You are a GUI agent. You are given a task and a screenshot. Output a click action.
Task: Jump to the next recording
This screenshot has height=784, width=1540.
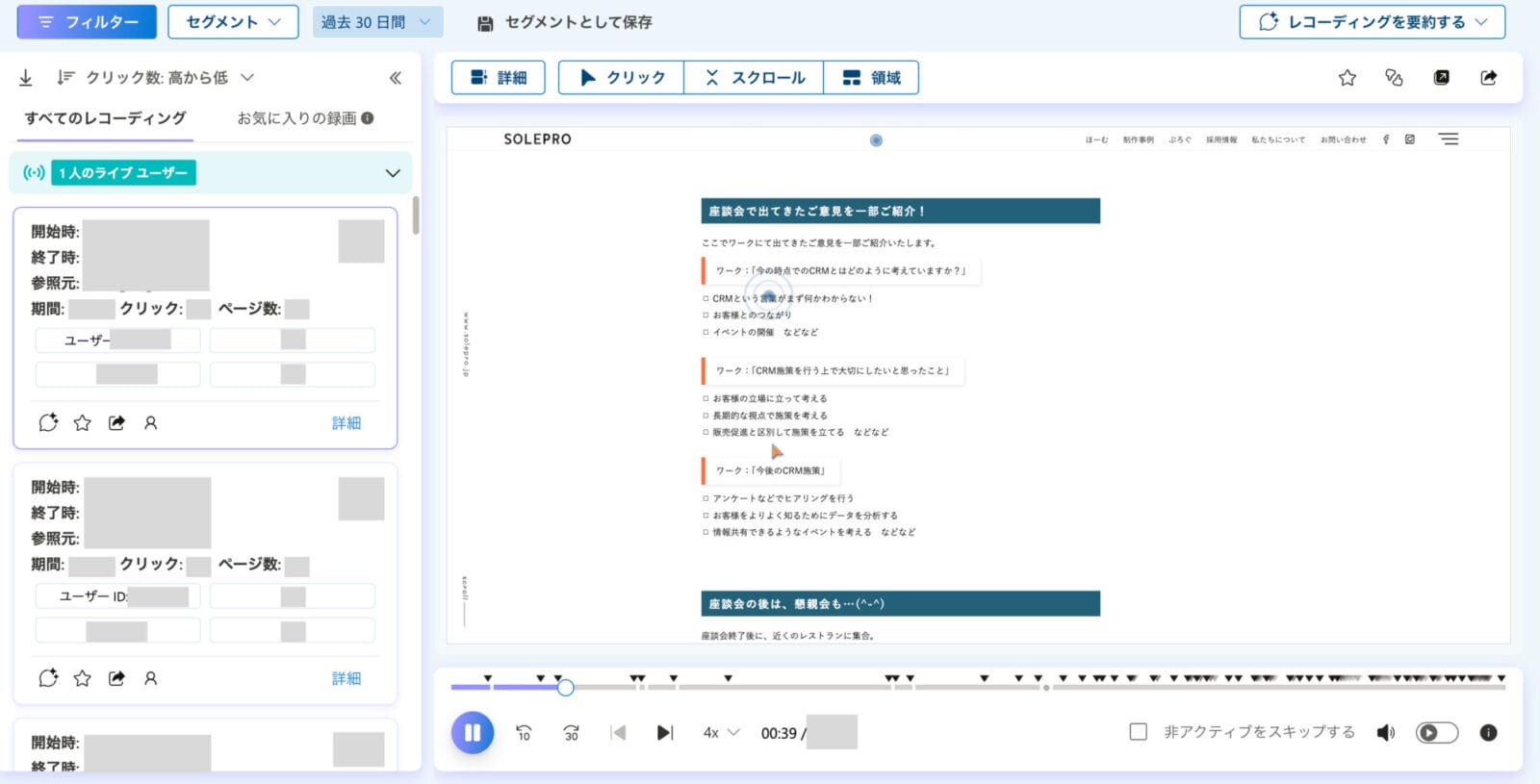[x=664, y=733]
